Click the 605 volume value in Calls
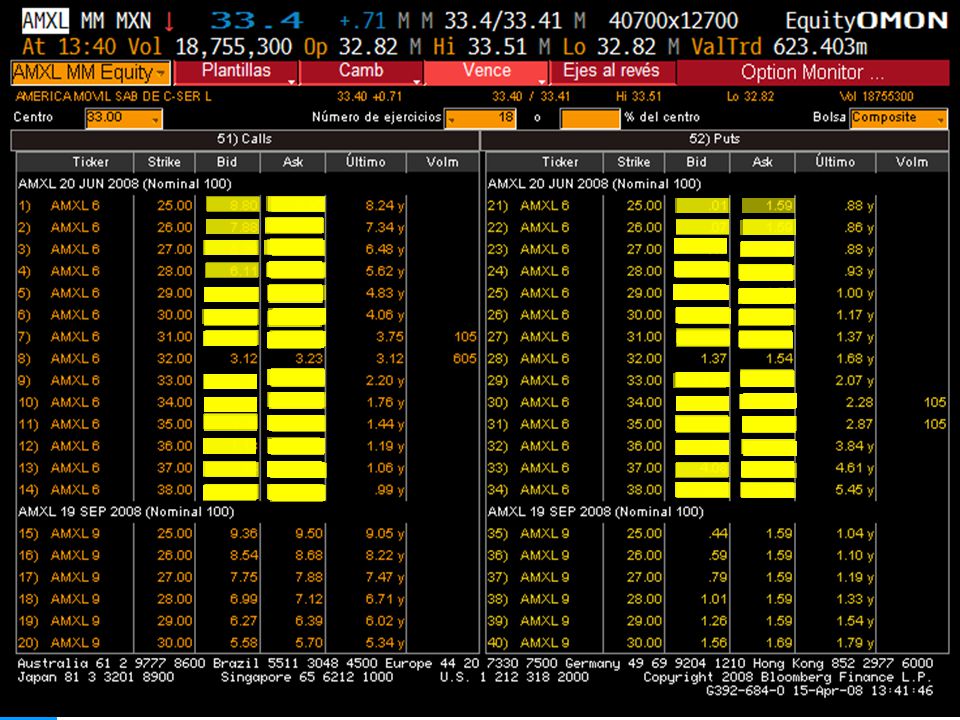Viewport: 960px width, 720px height. (x=465, y=359)
